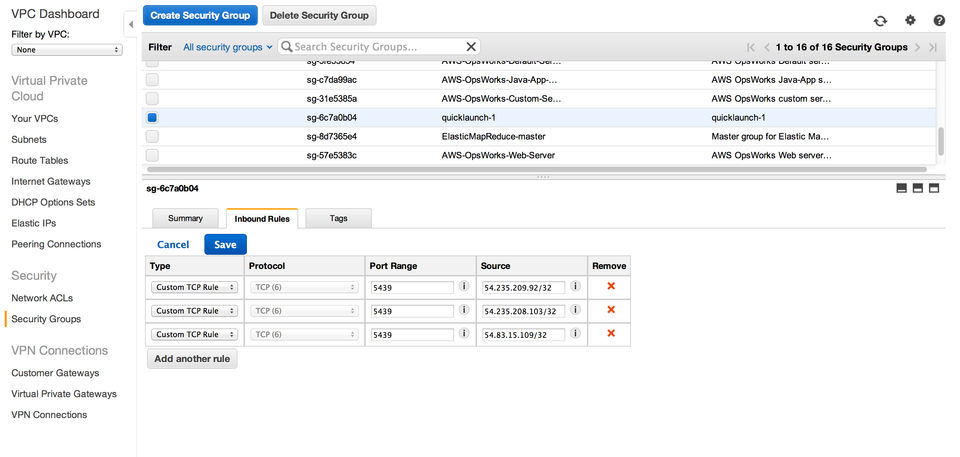Open the Protocol dropdown for 54.83.15.109/32 rule
Viewport: 960px width, 457px height.
point(304,334)
